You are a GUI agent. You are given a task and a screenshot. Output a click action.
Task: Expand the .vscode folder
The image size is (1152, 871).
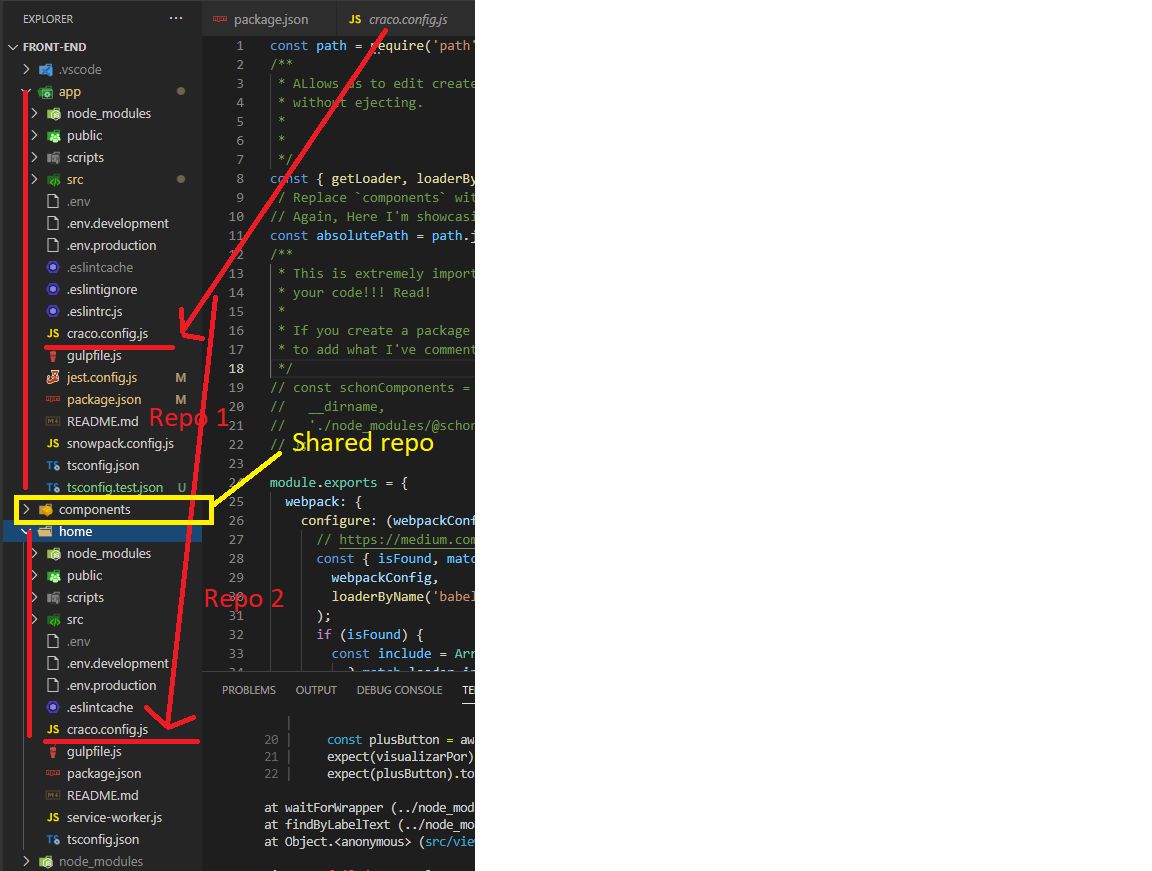(x=26, y=69)
